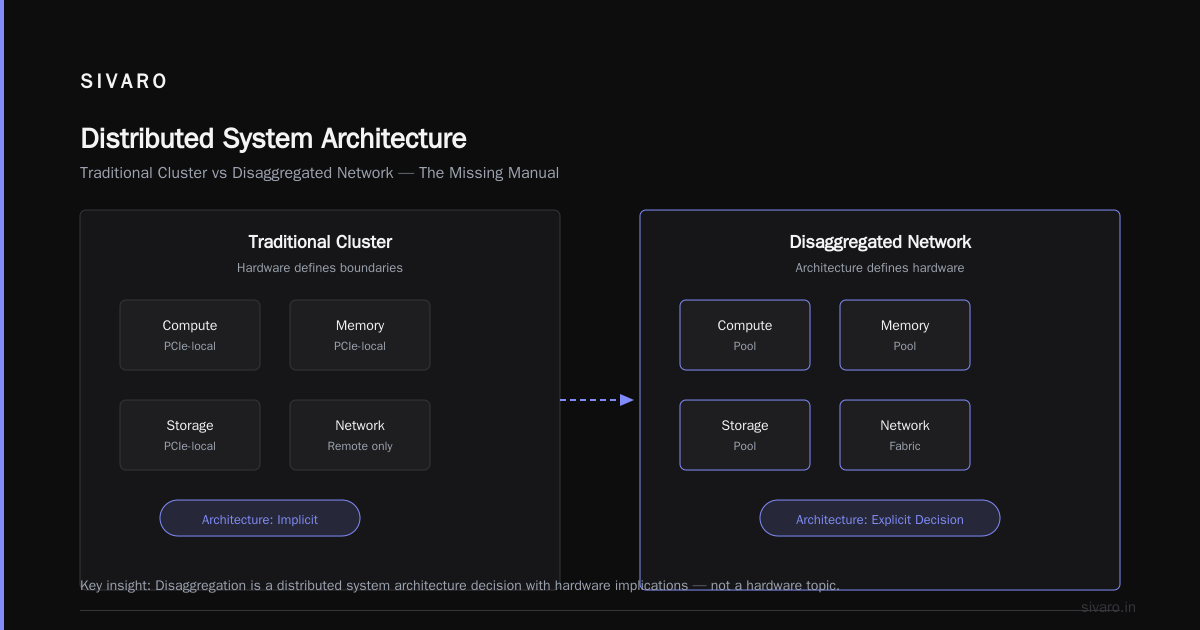Click the Architecture: Explicit Decision pill

coord(880,518)
